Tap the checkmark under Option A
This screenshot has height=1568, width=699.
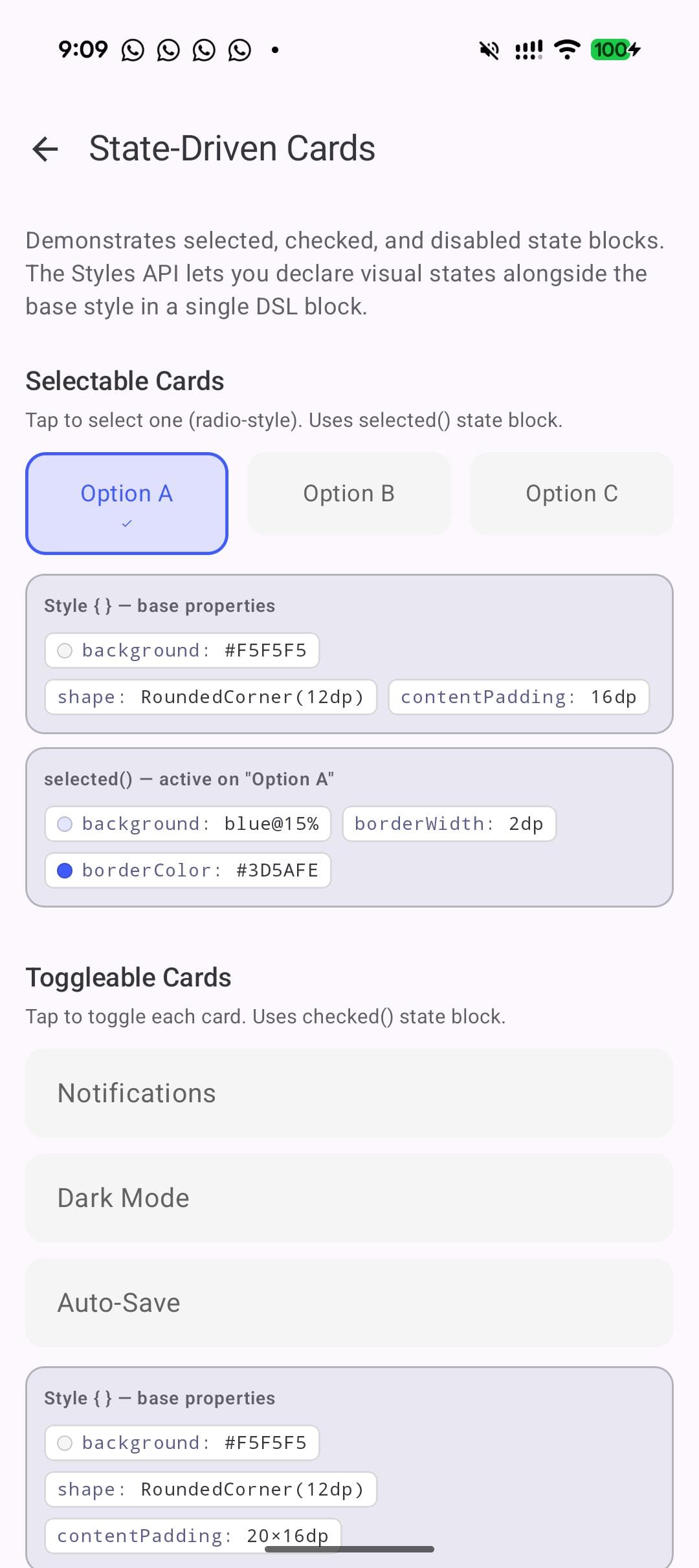(127, 523)
